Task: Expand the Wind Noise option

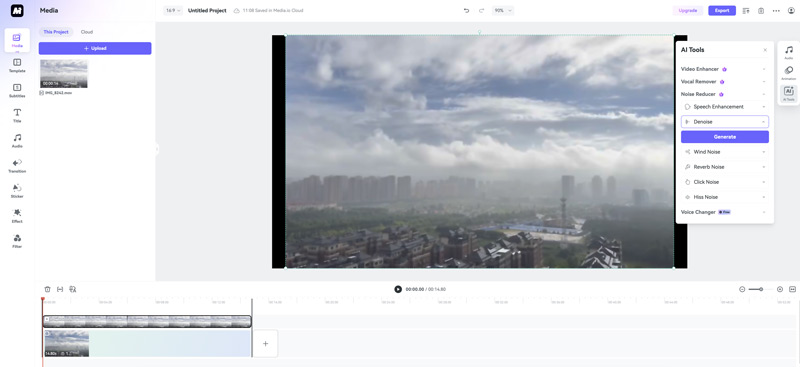Action: (x=724, y=152)
